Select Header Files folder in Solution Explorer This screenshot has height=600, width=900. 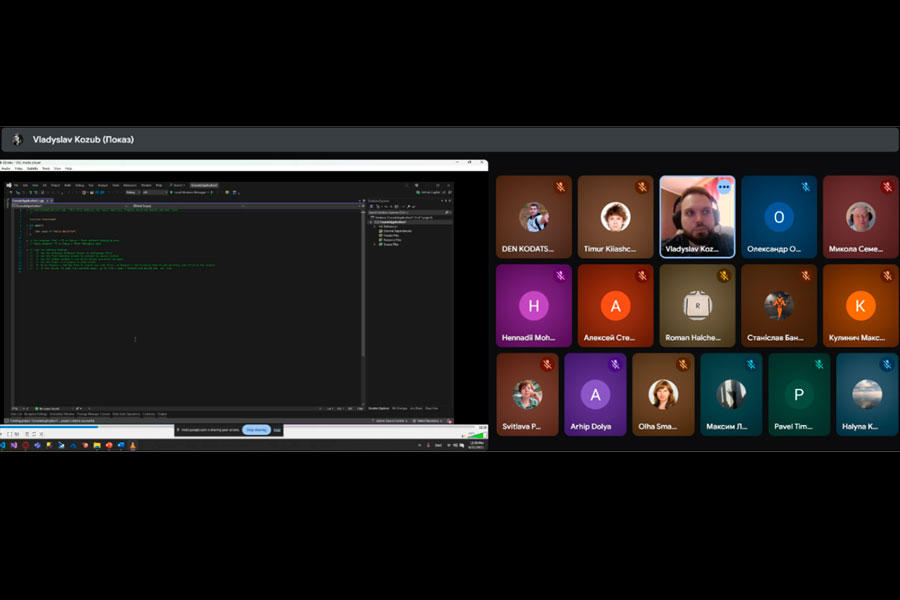(x=391, y=235)
